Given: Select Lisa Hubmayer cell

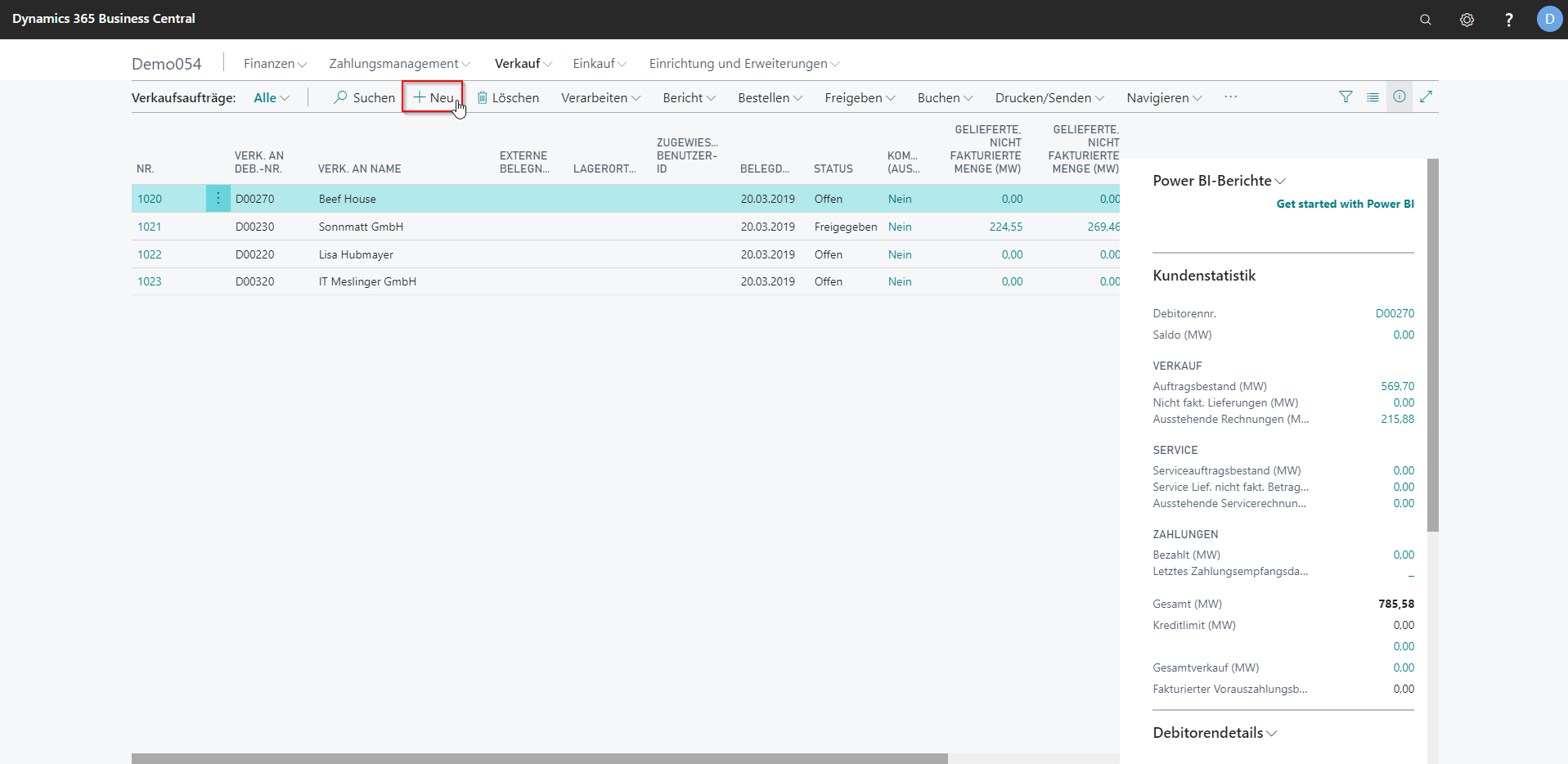Looking at the screenshot, I should tap(356, 254).
